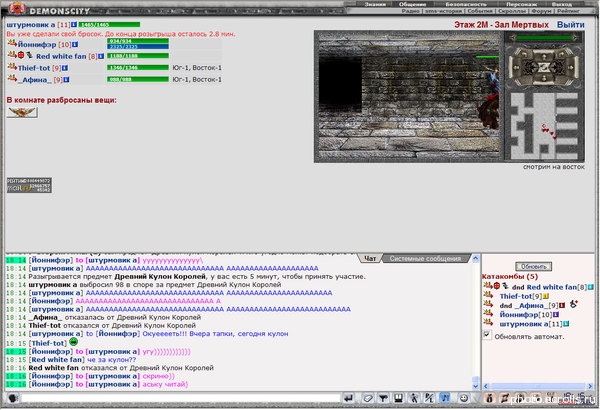Click the money bag icon in bottom toolbar
Image resolution: width=600 pixels, height=410 pixels.
coord(489,399)
